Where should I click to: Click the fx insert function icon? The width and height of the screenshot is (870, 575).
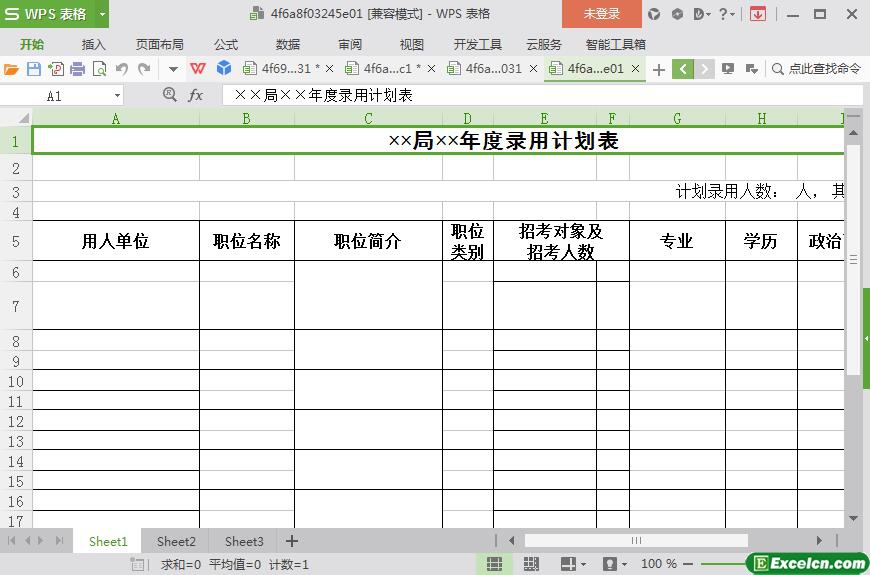[x=195, y=95]
